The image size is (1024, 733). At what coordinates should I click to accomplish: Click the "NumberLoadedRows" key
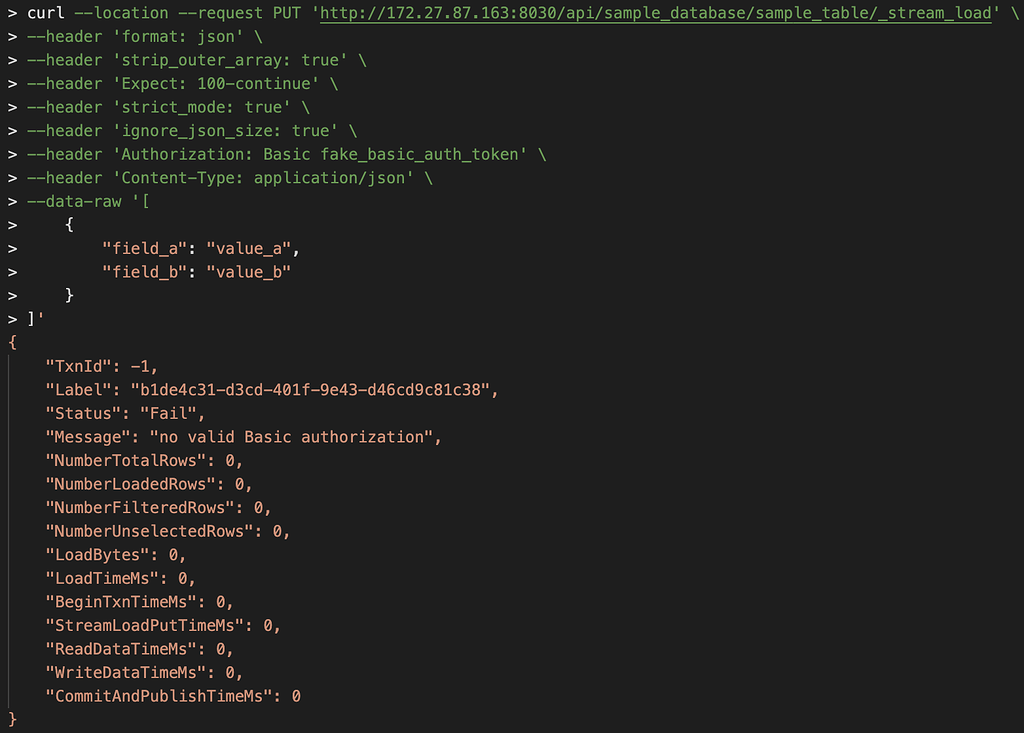point(131,483)
